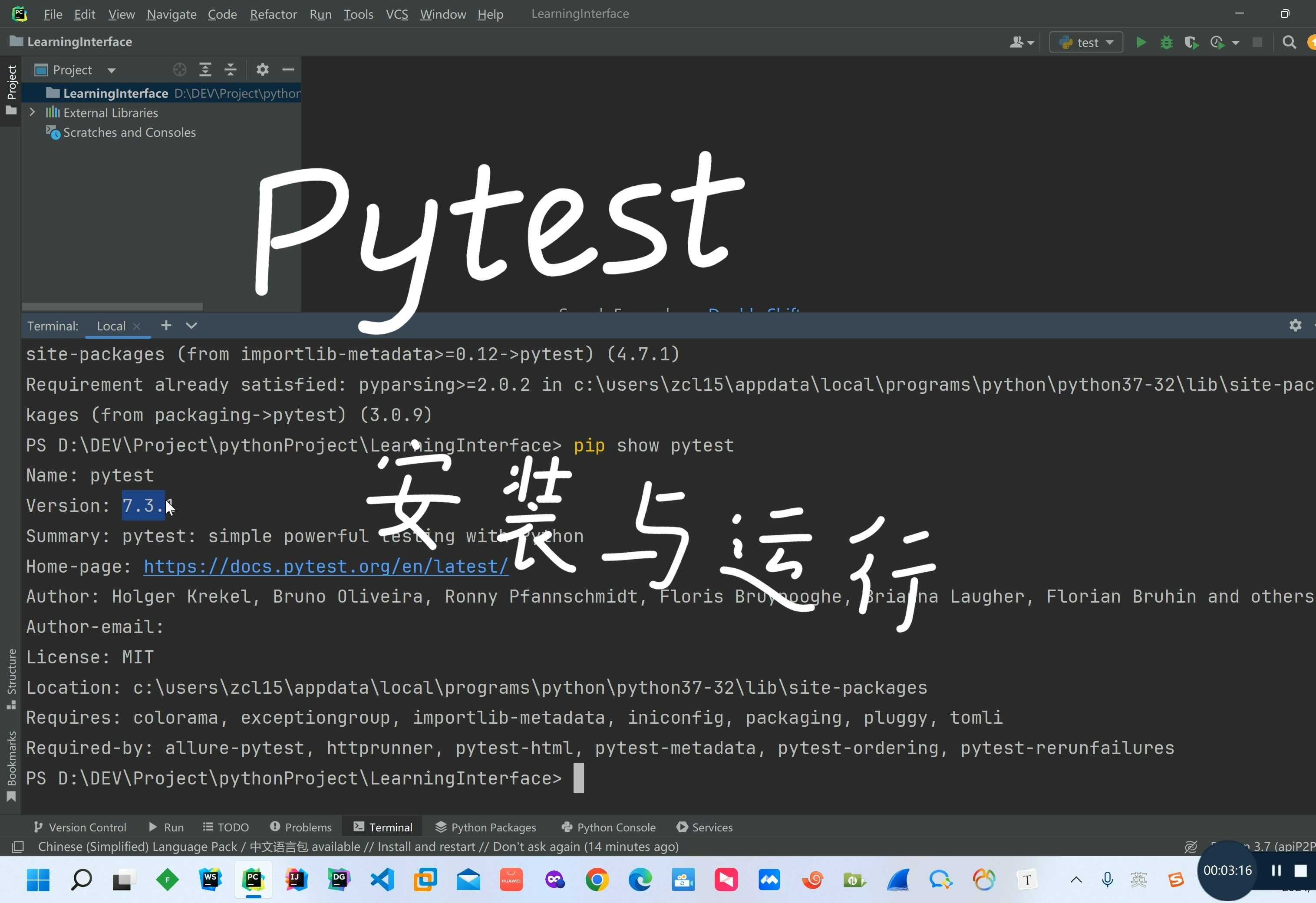This screenshot has height=903, width=1316.
Task: Select the LearningInterface project root folder
Action: [x=162, y=93]
